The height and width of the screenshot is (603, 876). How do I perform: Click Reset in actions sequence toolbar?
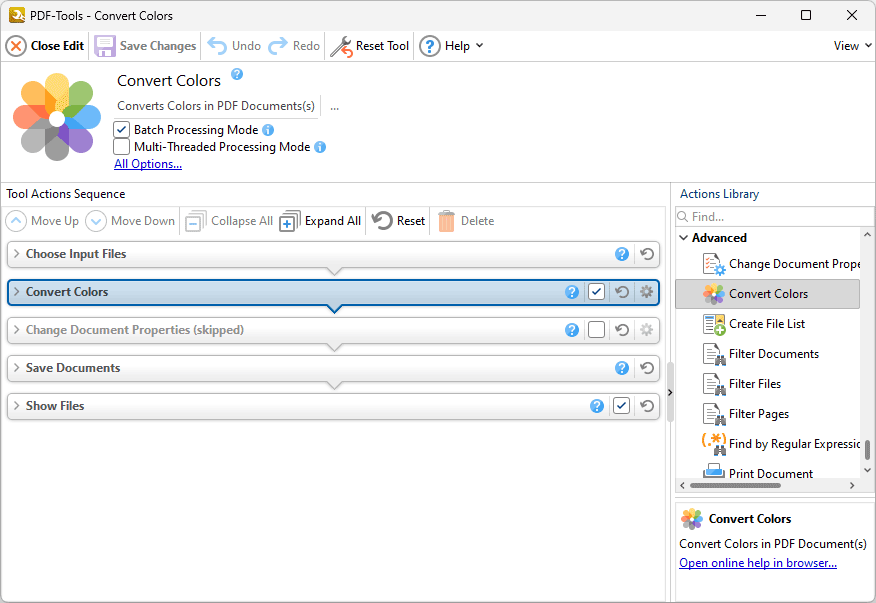(x=398, y=221)
